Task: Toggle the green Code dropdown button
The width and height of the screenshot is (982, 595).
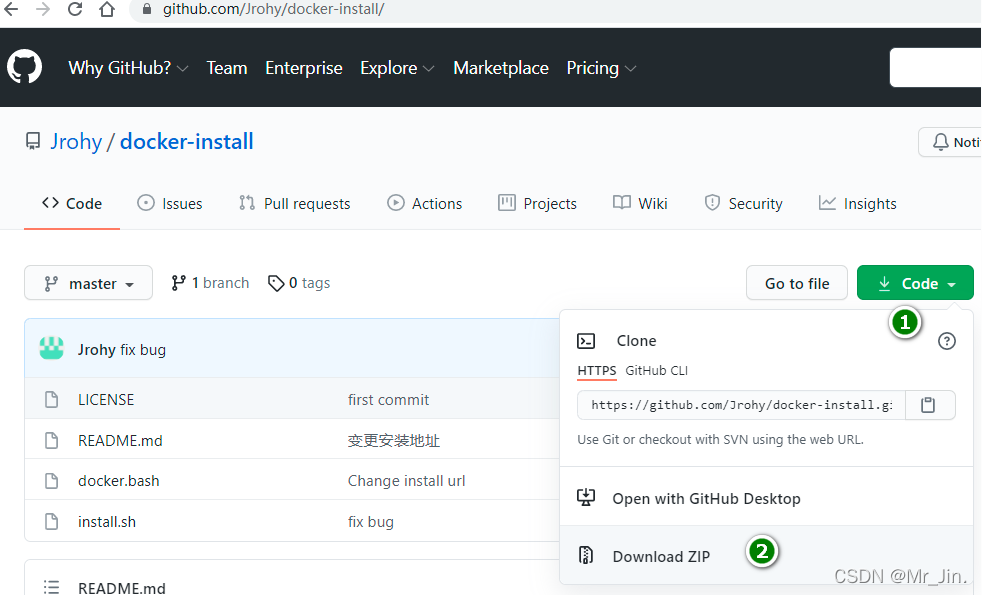Action: coord(915,283)
